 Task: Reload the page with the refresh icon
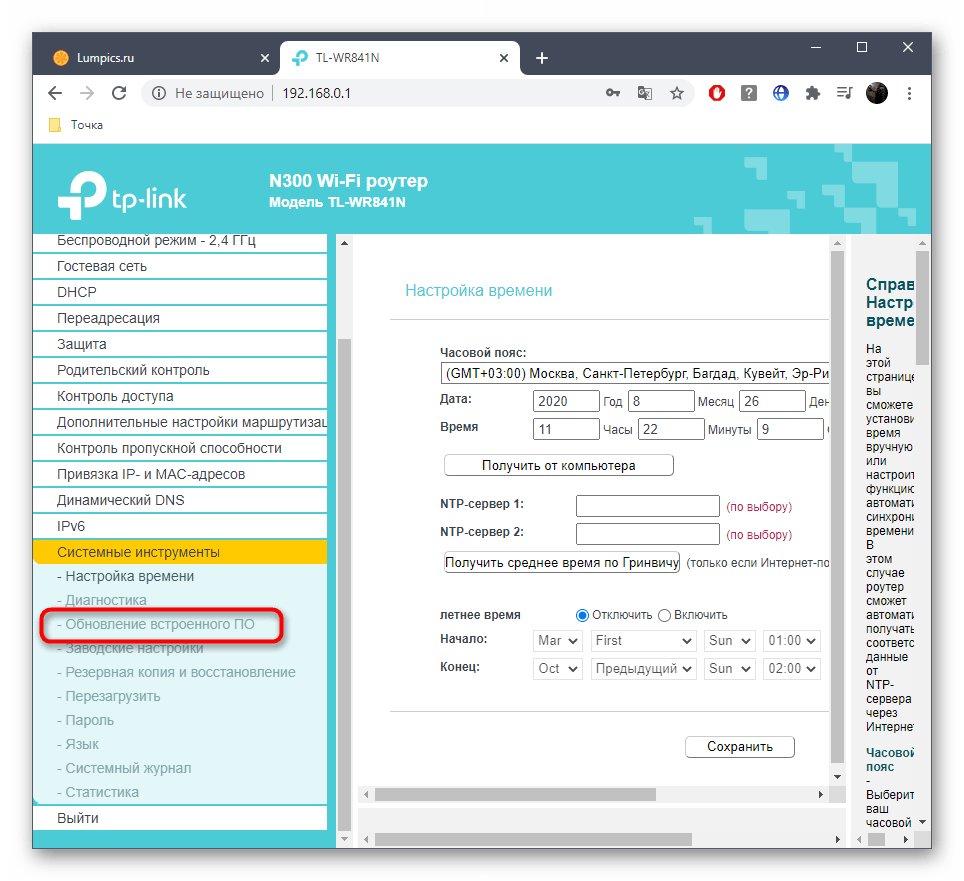click(119, 93)
